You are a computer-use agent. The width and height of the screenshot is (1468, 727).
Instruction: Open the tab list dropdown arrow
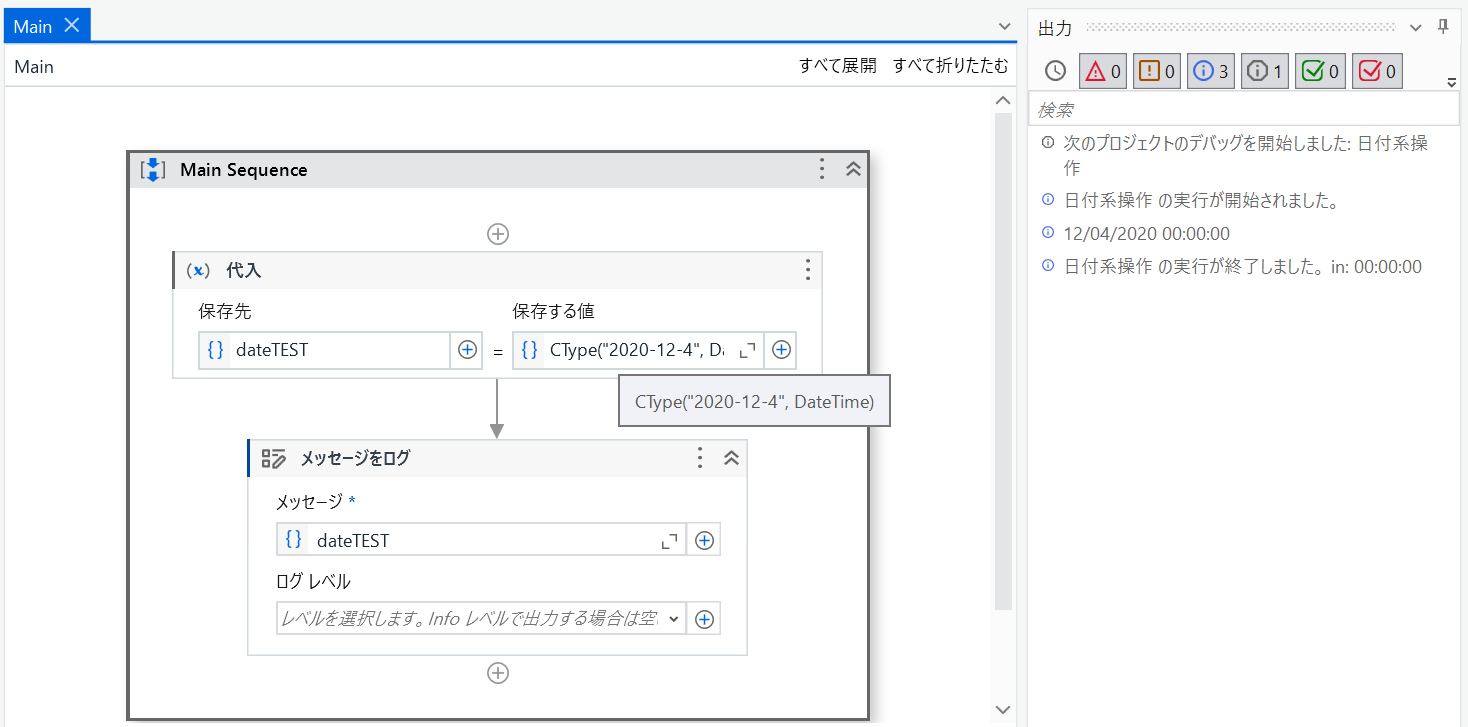1005,27
